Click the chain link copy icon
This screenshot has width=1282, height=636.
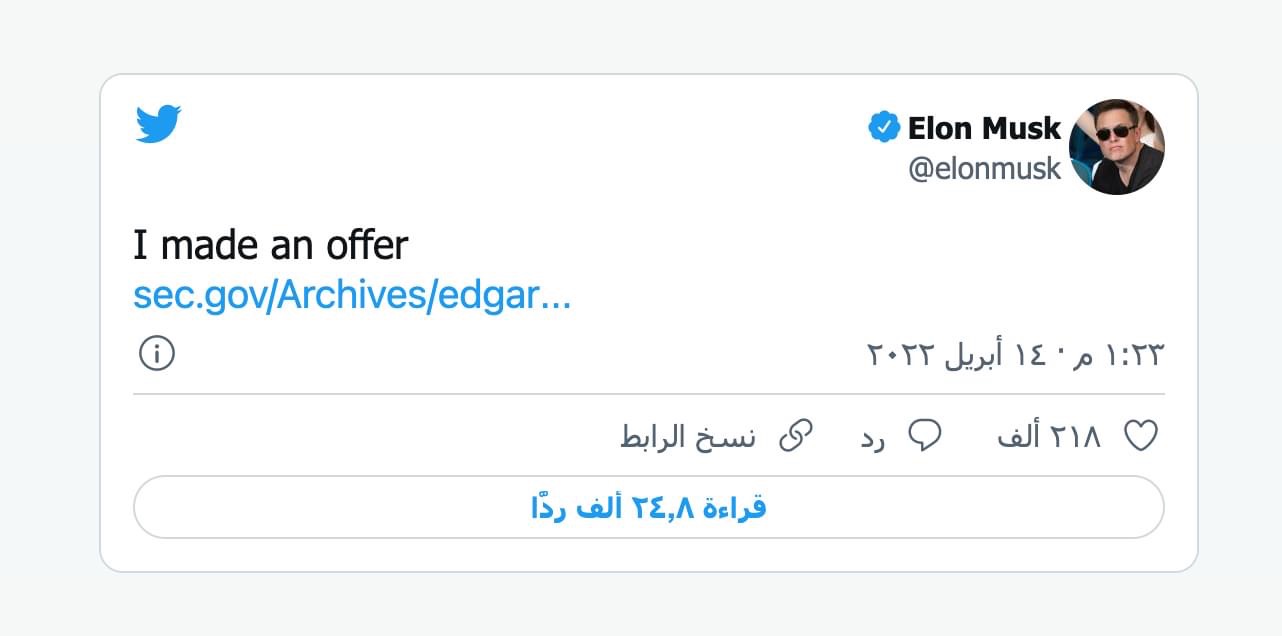(x=796, y=436)
